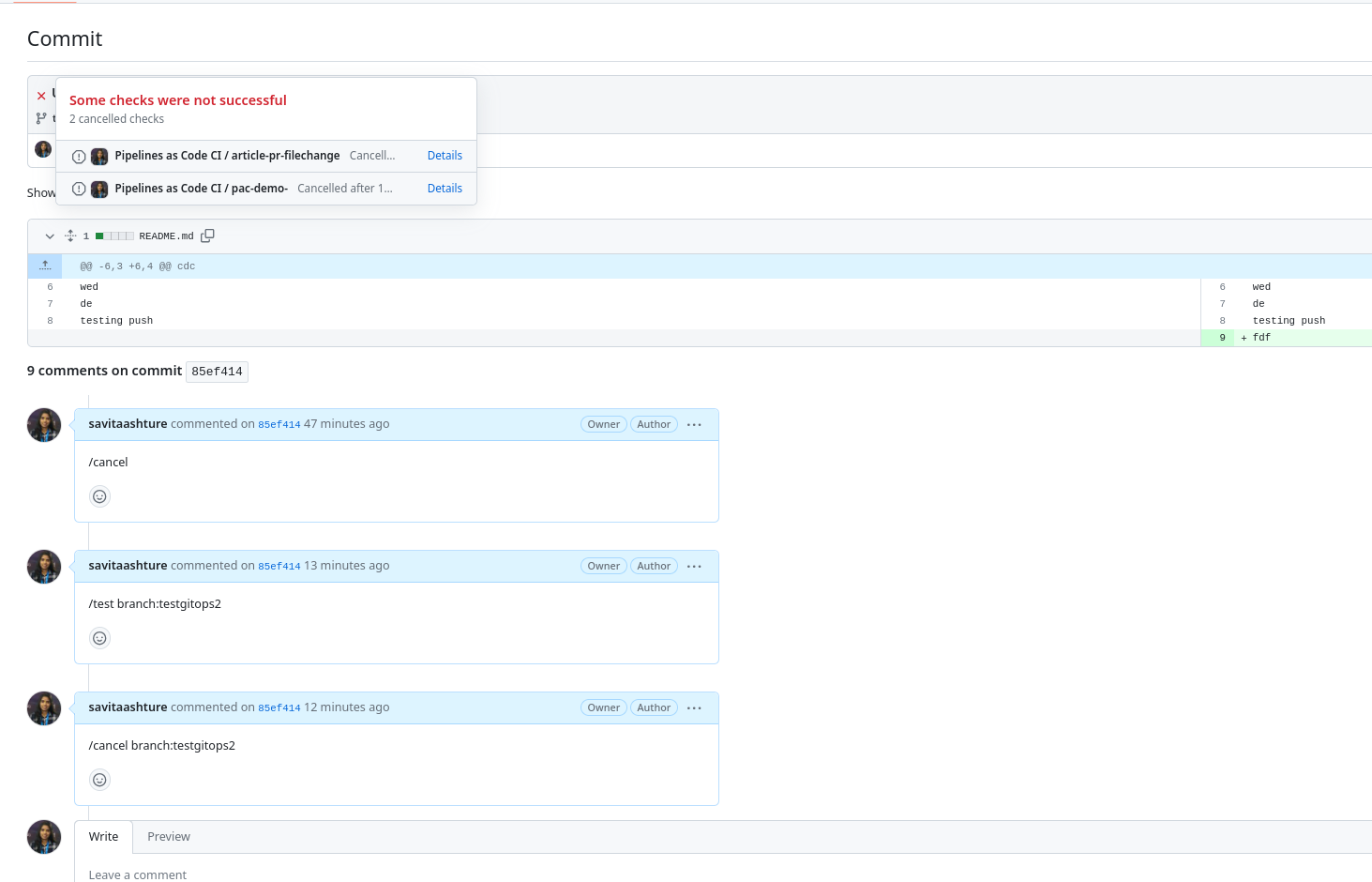Open emoji reactions on the /cancel comment
Screen dimensions: 1372x882
pyautogui.click(x=99, y=495)
